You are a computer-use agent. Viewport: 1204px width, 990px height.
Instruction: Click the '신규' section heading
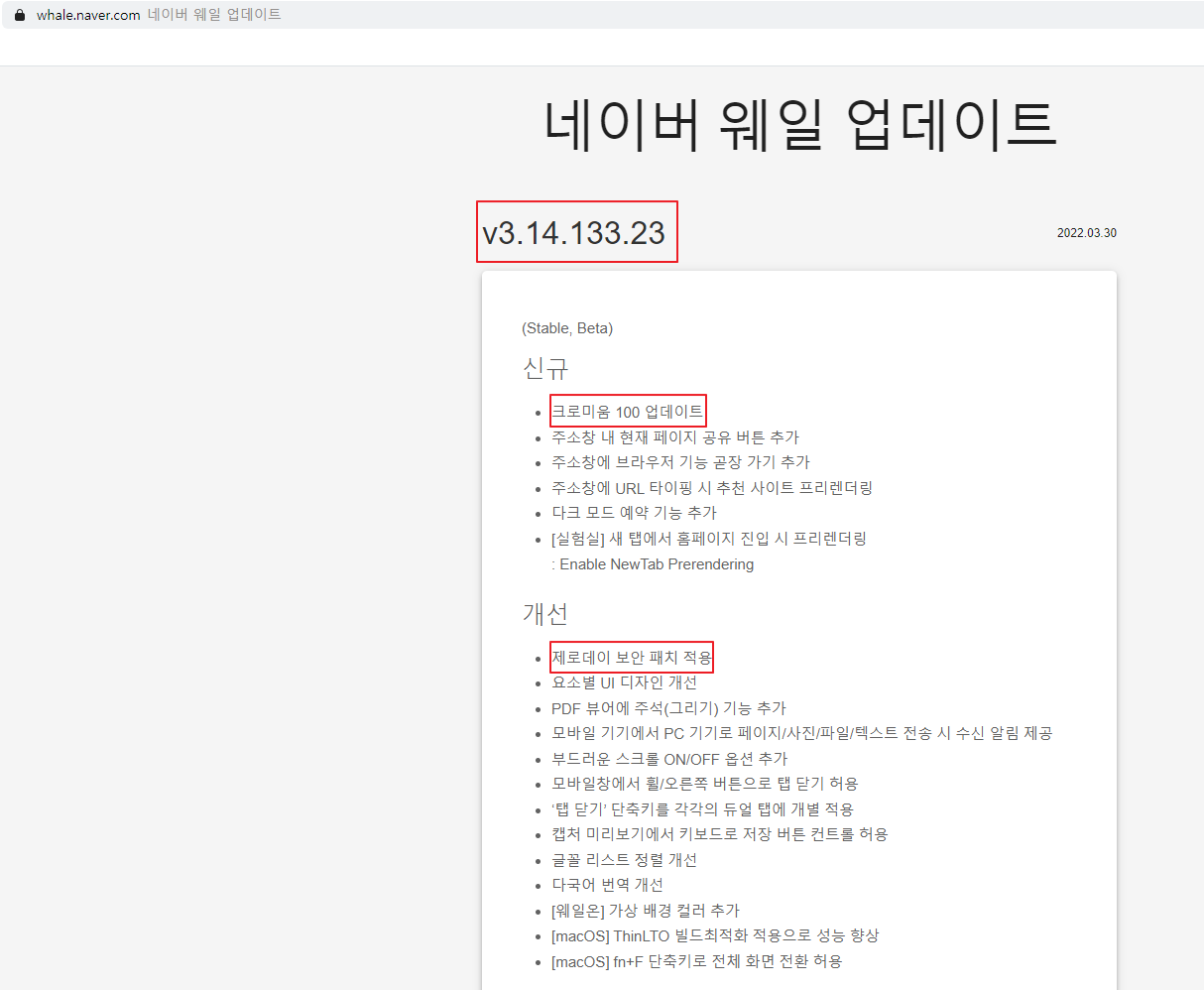pos(545,369)
